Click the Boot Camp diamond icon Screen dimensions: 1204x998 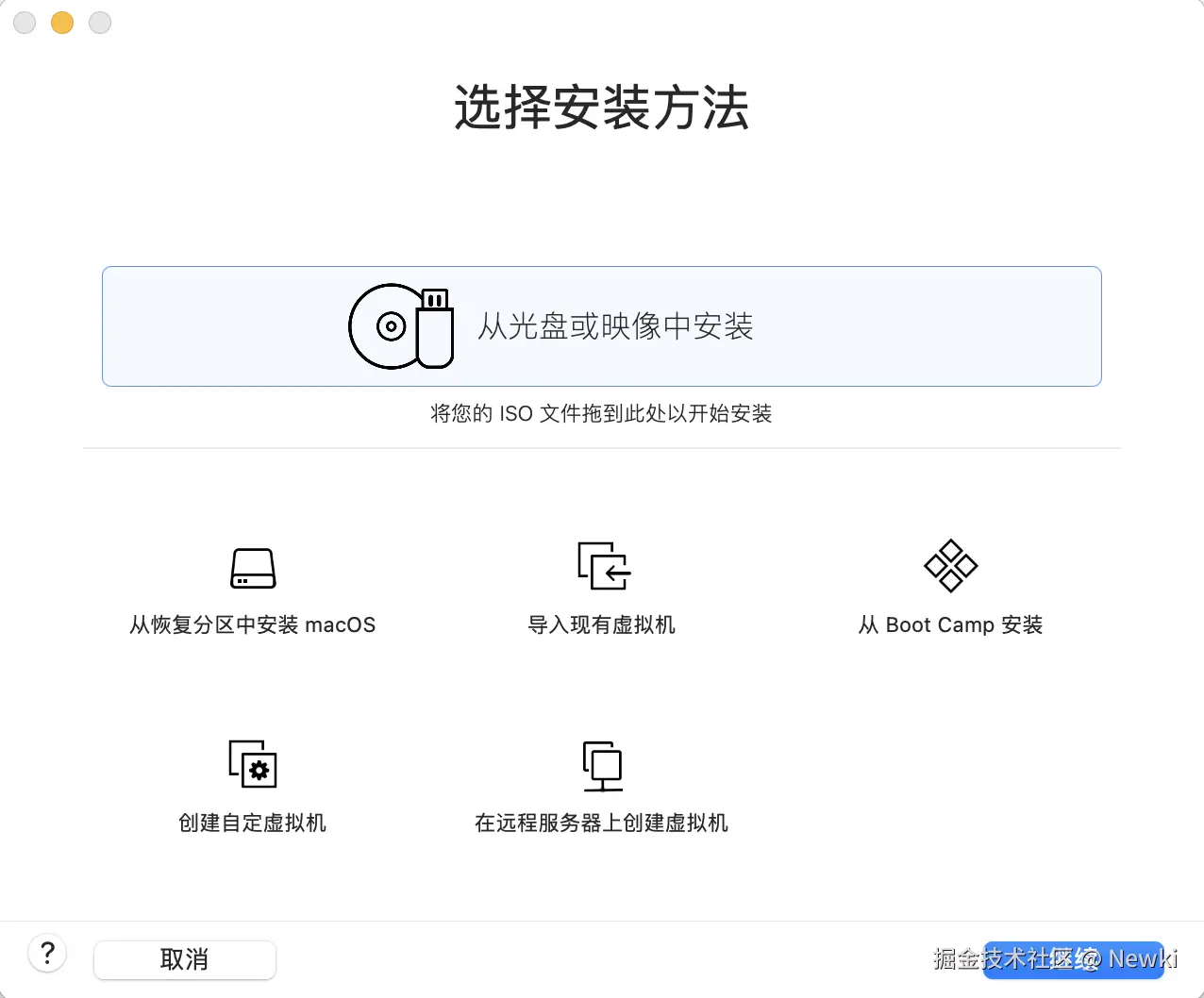pyautogui.click(x=950, y=566)
